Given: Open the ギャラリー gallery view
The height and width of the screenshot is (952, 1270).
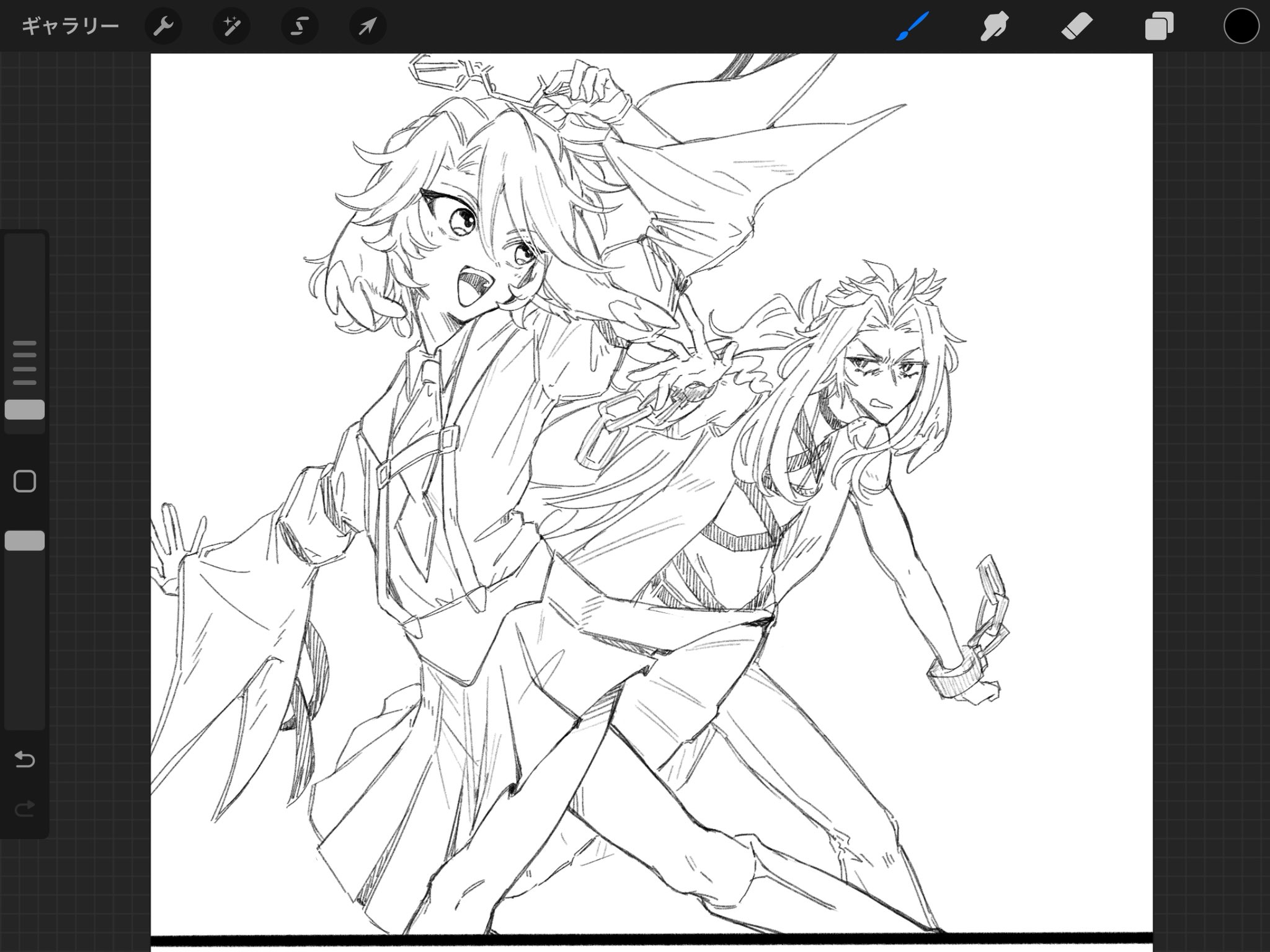Looking at the screenshot, I should pos(70,27).
